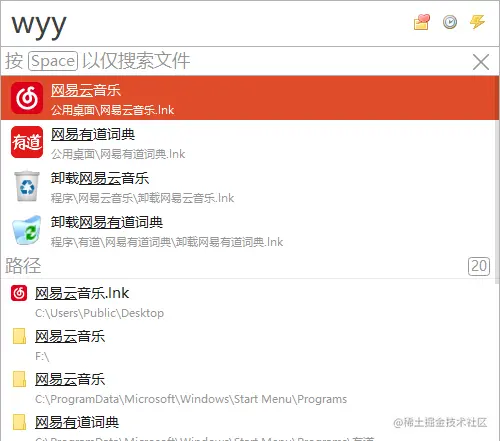
Task: Open the 网易云音乐 folder in F:\
Action: pos(248,345)
